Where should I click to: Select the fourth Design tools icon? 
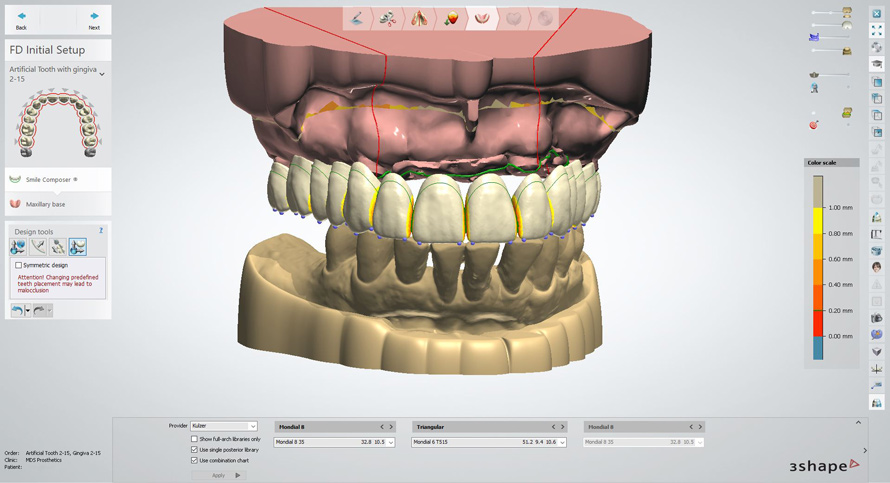point(78,246)
